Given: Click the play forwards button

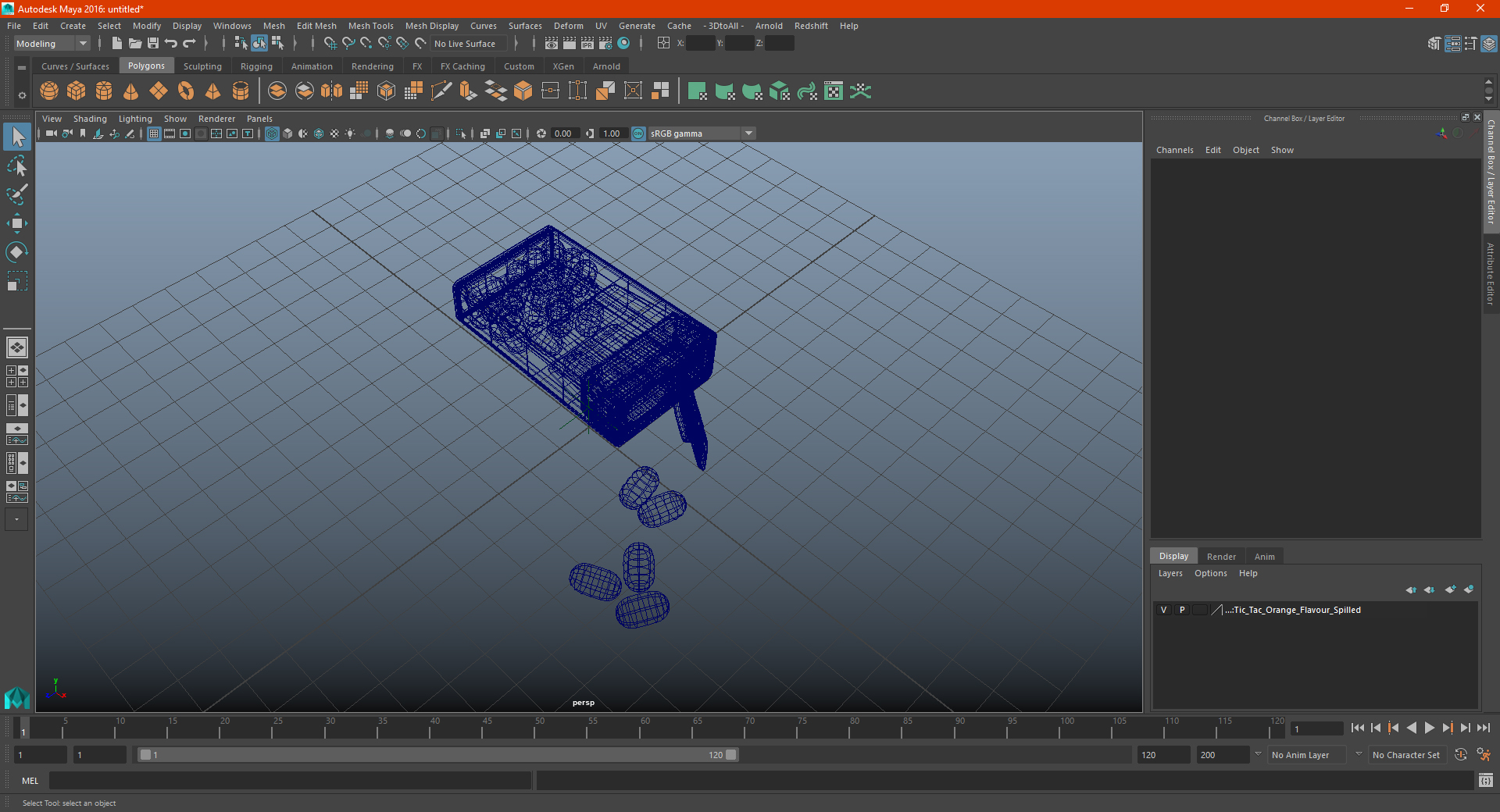Looking at the screenshot, I should click(1429, 728).
